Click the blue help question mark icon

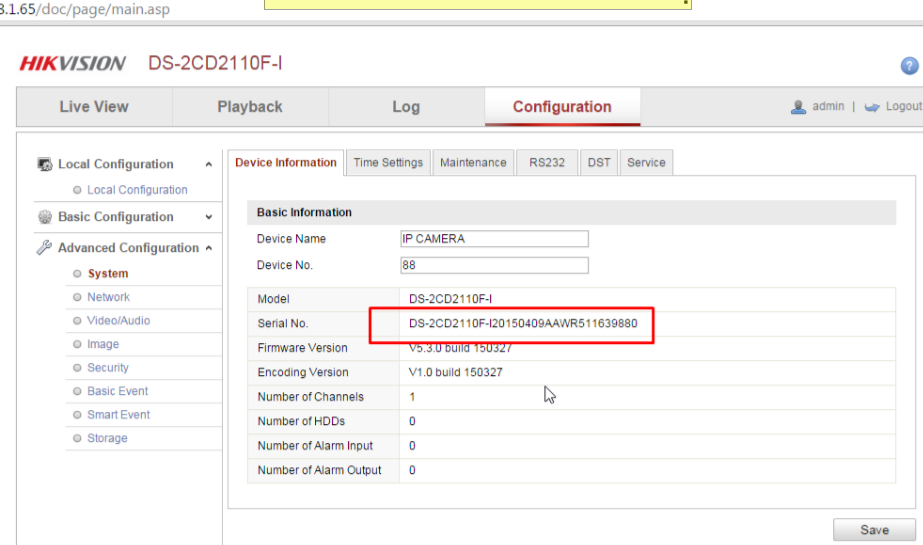pyautogui.click(x=909, y=66)
